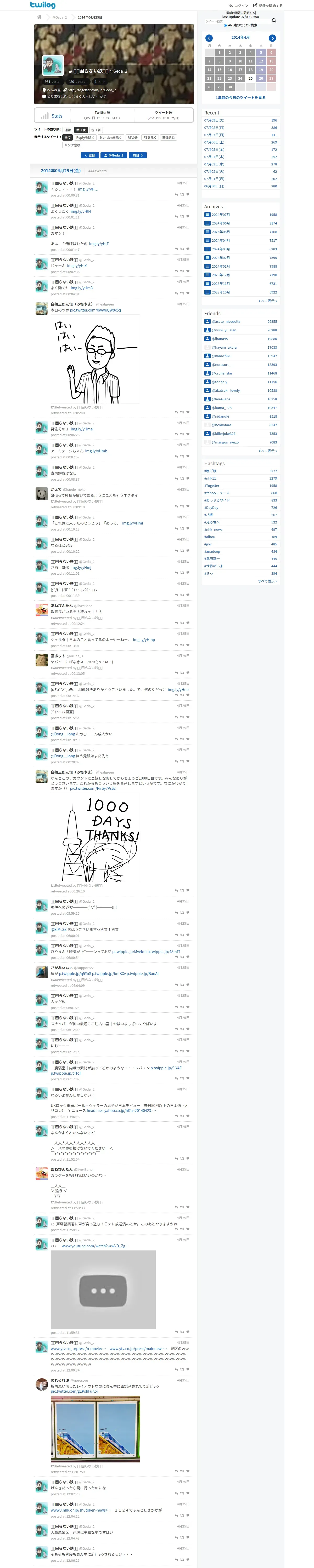
Task: Open the #nhk11 hashtag
Action: [x=210, y=479]
